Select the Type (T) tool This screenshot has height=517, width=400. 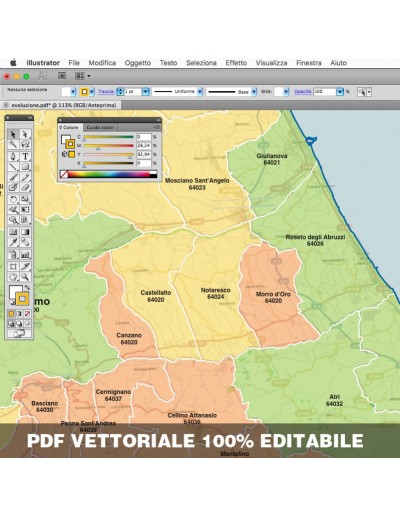25,156
